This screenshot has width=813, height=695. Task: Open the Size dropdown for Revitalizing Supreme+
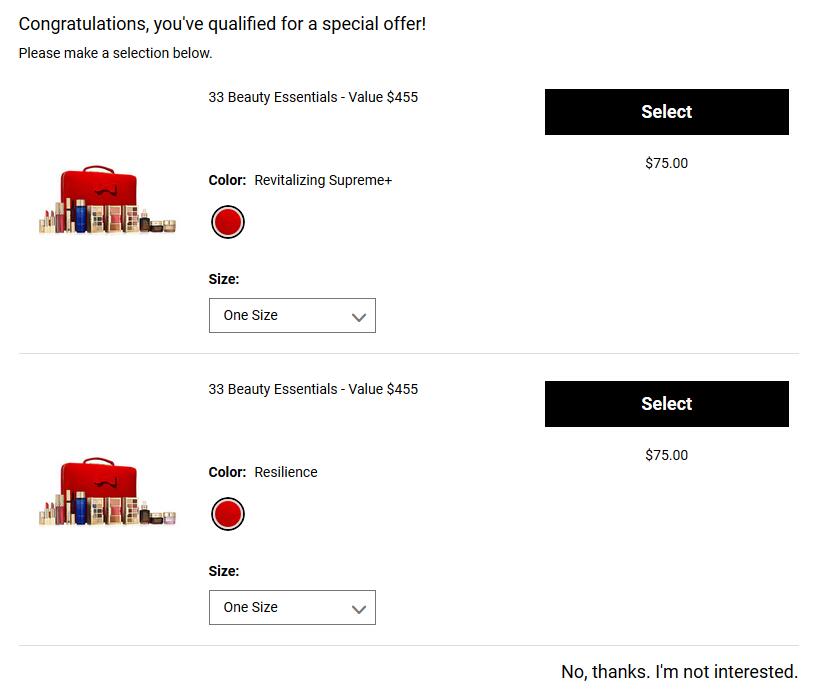pyautogui.click(x=292, y=315)
